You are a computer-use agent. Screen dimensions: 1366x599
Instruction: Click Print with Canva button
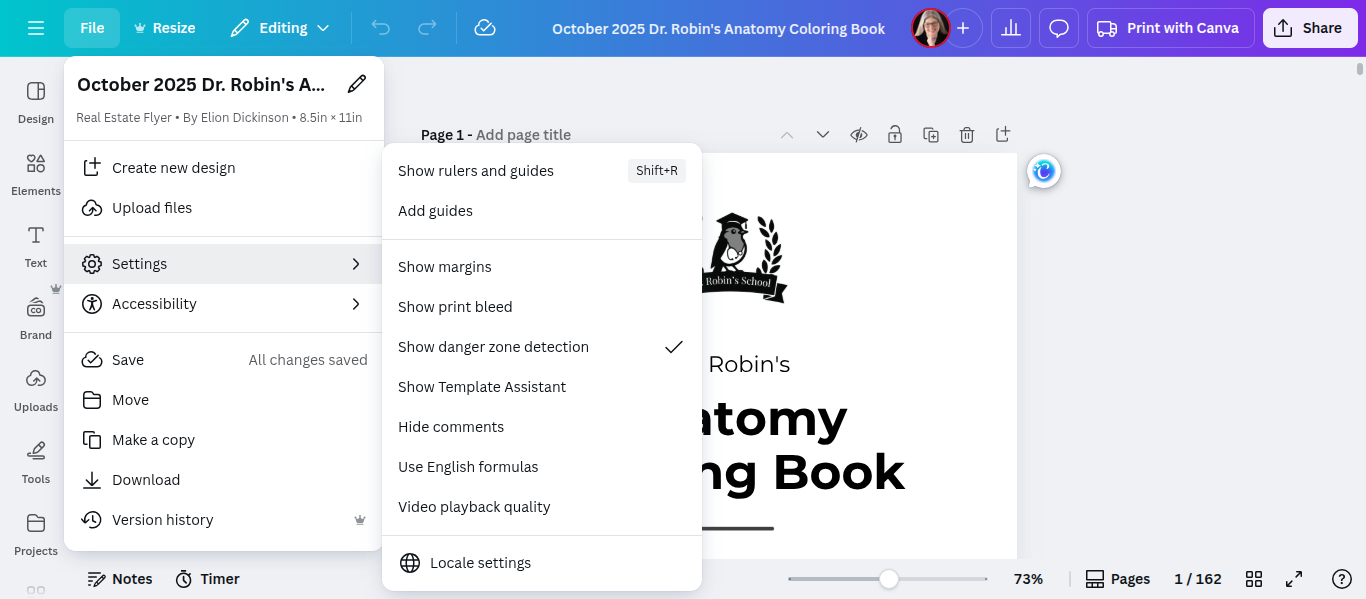pyautogui.click(x=1170, y=28)
